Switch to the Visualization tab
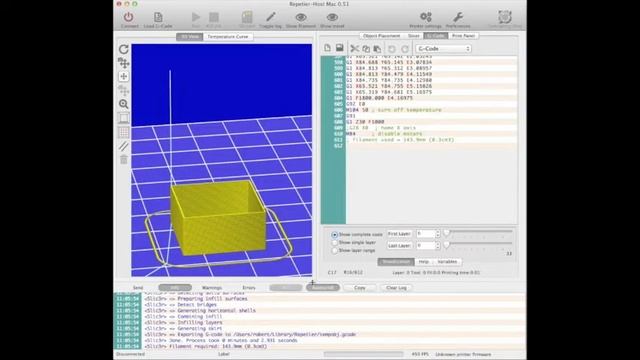640x360 pixels. 396,262
